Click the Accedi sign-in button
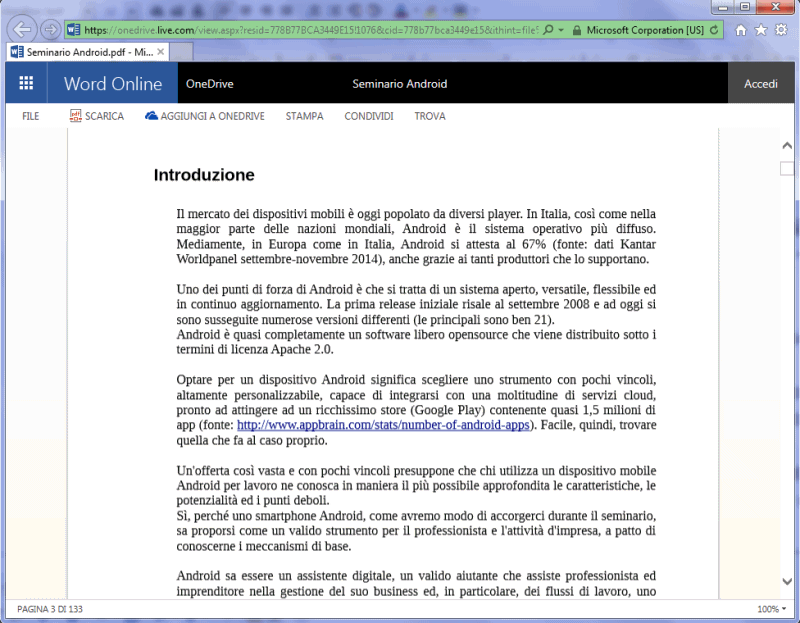This screenshot has height=623, width=800. [x=761, y=84]
